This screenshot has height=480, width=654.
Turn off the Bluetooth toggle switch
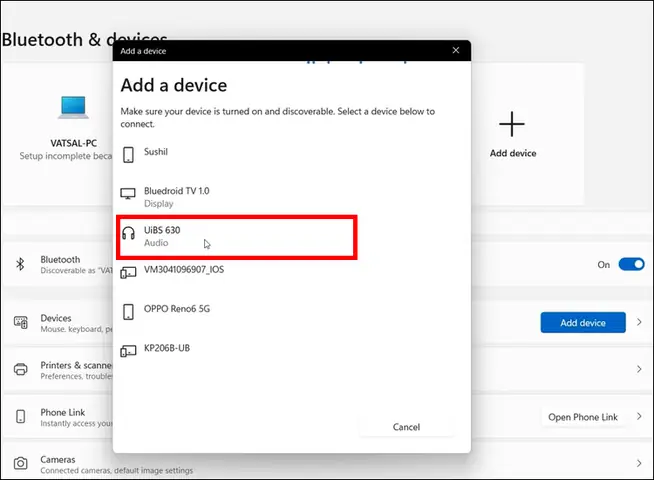(x=631, y=264)
